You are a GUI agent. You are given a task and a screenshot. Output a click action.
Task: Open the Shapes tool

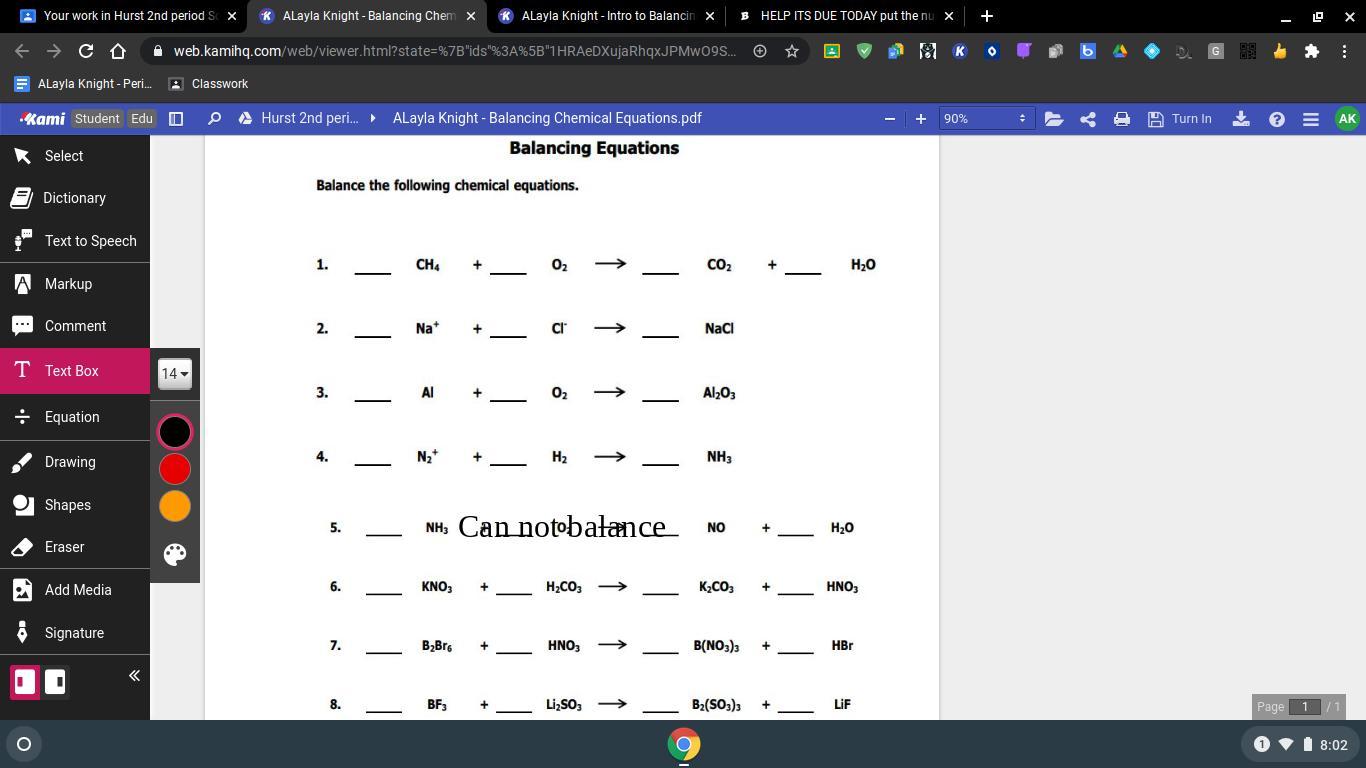(x=75, y=505)
